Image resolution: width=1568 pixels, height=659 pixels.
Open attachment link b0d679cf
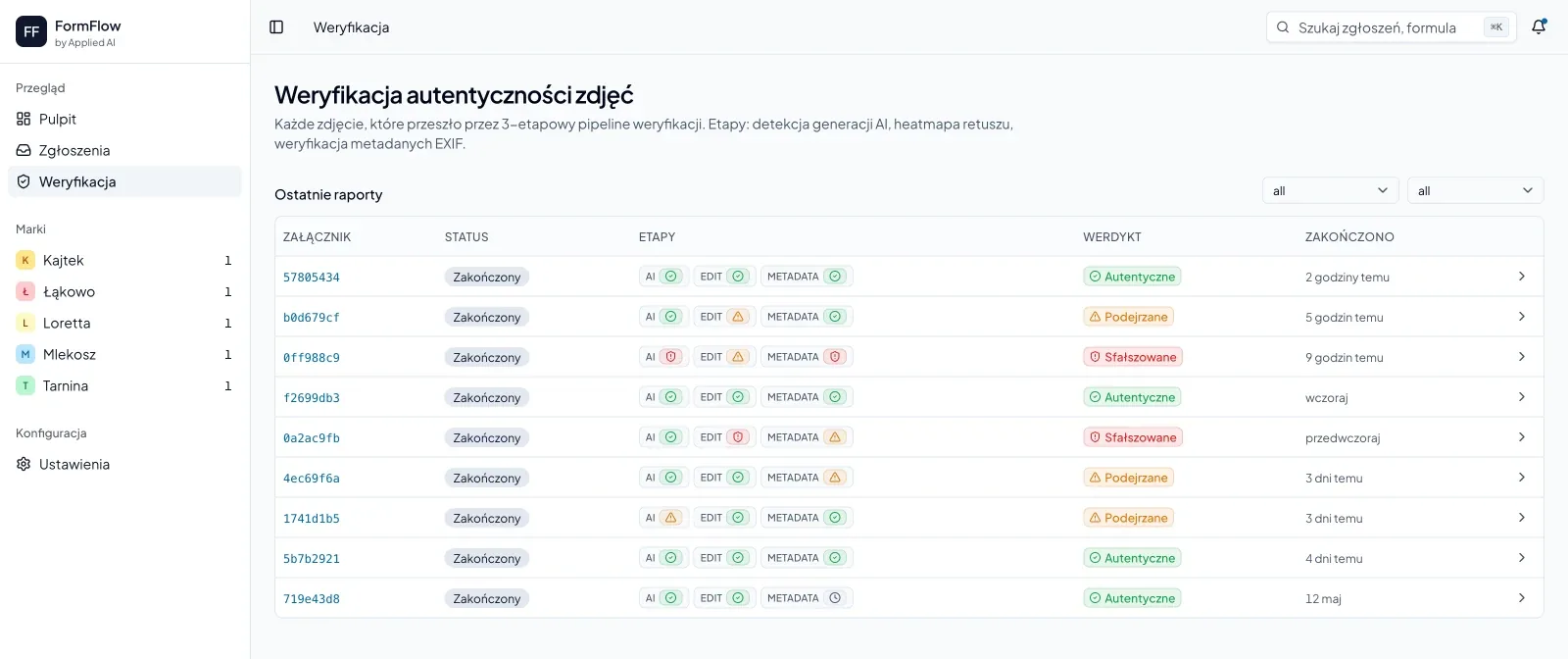[312, 318]
